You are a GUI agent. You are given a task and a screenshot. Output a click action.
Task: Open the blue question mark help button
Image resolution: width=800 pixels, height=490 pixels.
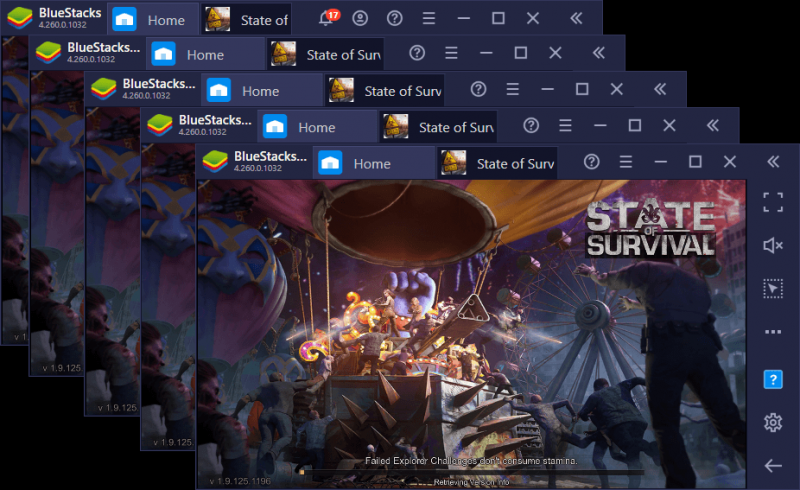click(773, 379)
